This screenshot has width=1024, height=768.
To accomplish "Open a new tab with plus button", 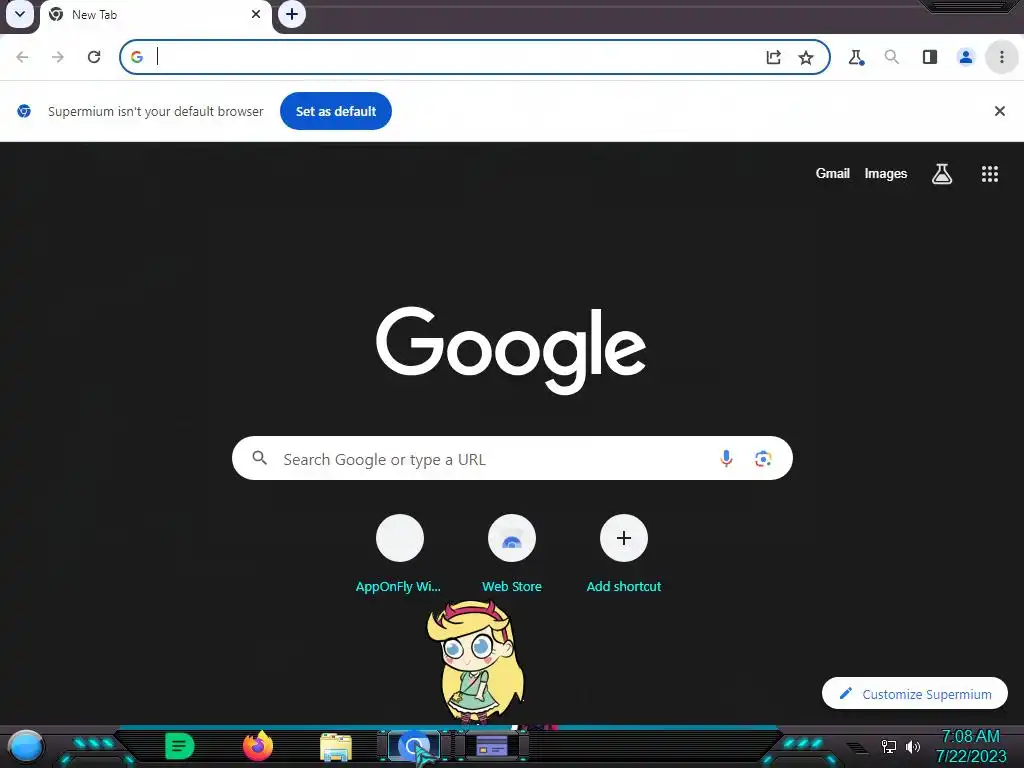I will click(x=292, y=14).
